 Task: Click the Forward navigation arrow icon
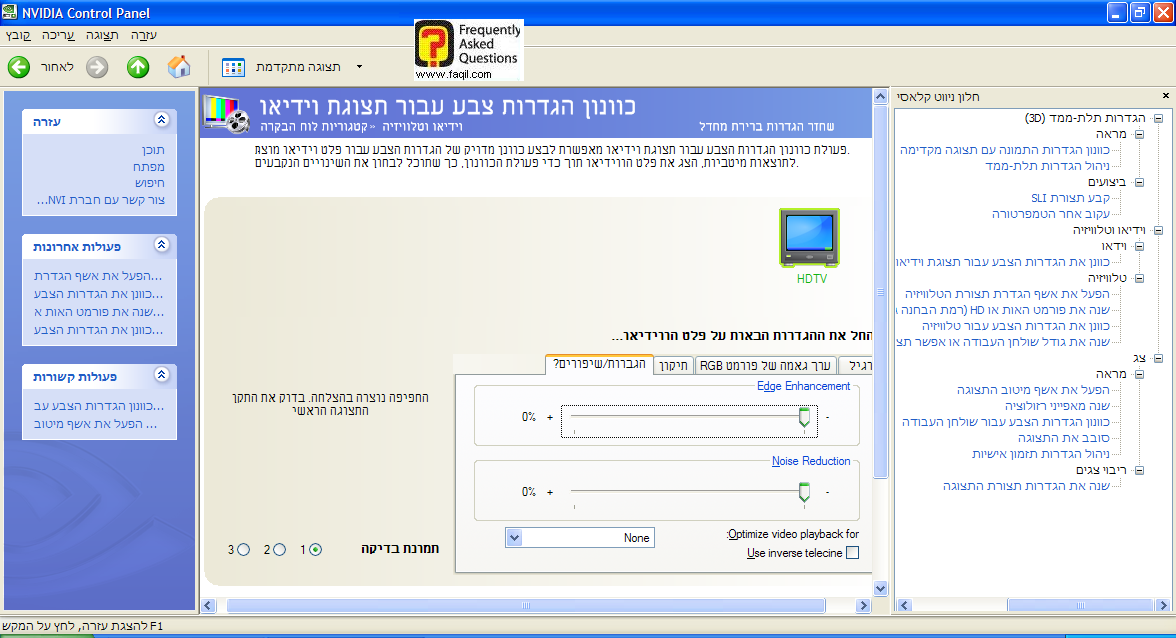pyautogui.click(x=96, y=67)
